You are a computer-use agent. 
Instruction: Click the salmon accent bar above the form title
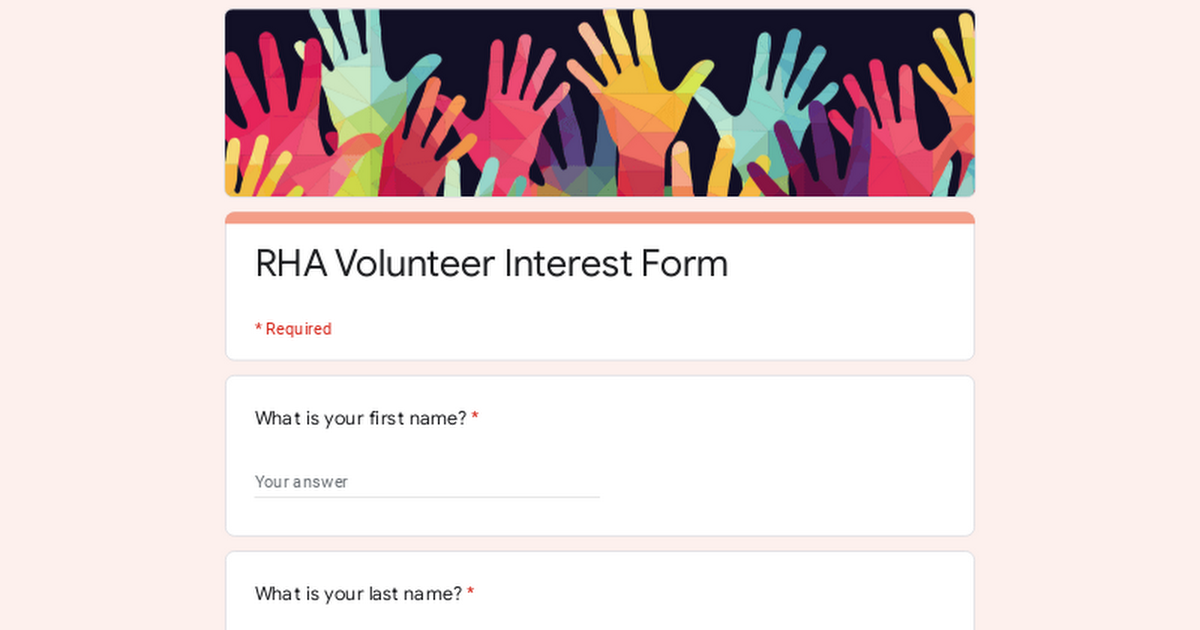click(600, 217)
